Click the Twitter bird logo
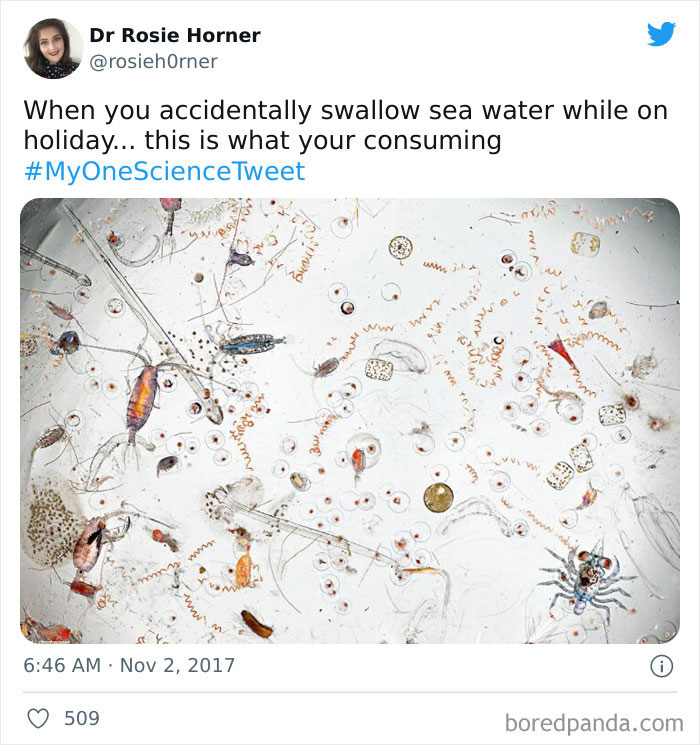 pos(661,34)
